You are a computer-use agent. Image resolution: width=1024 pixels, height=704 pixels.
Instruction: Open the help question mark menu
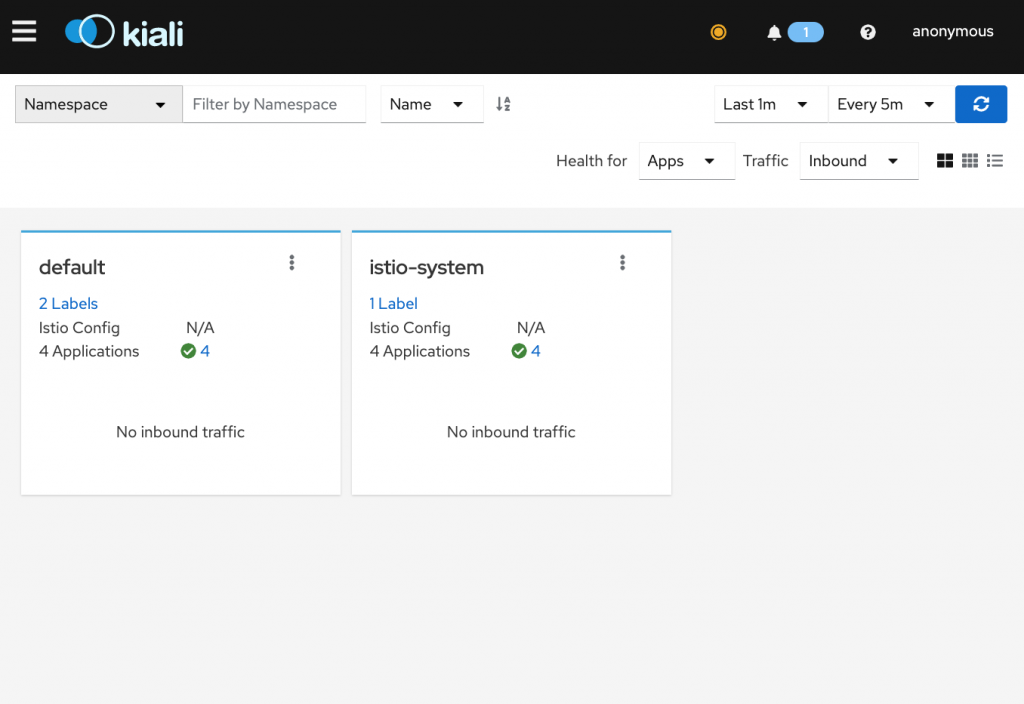coord(867,32)
